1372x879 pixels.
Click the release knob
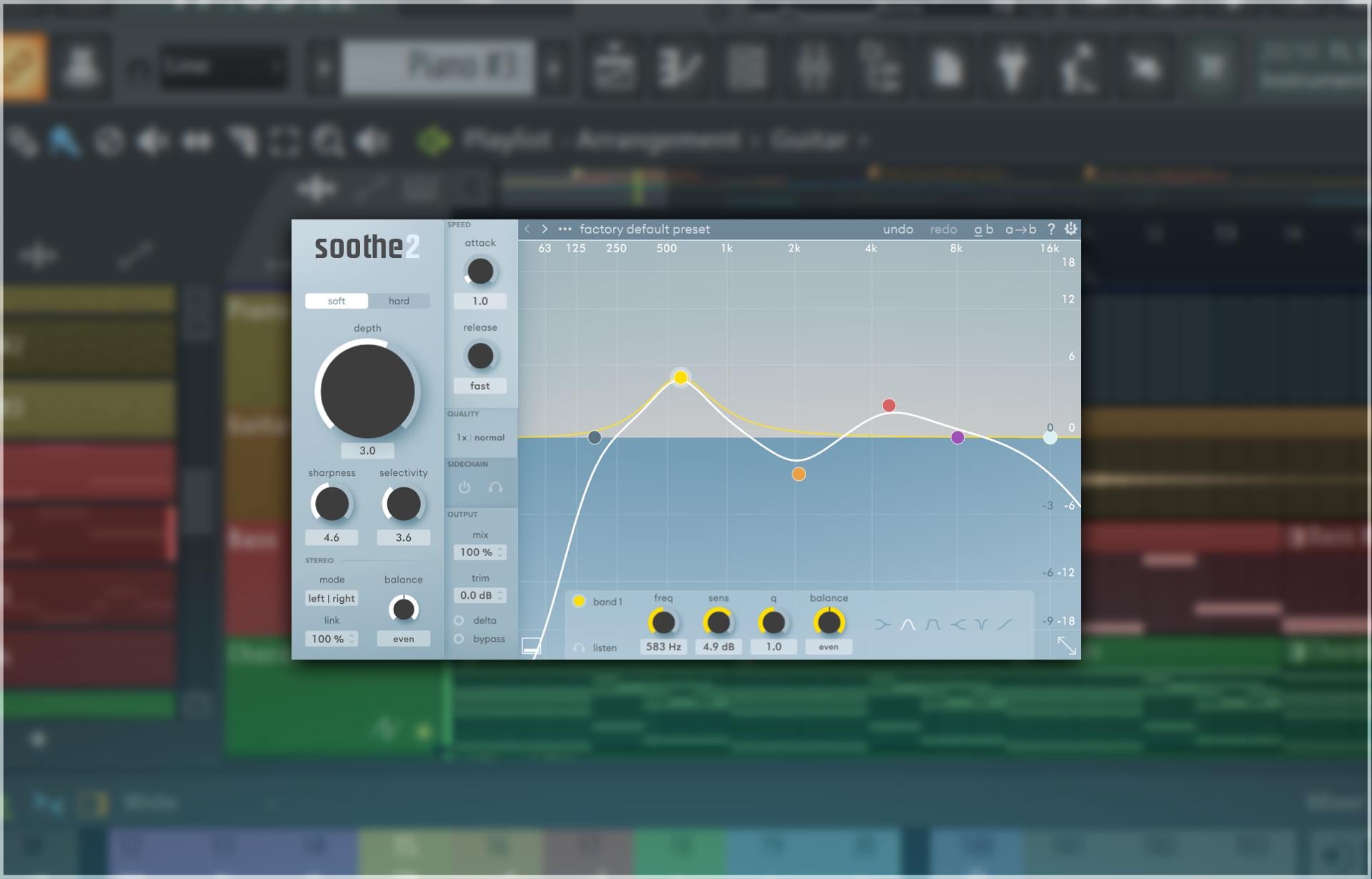coord(480,356)
